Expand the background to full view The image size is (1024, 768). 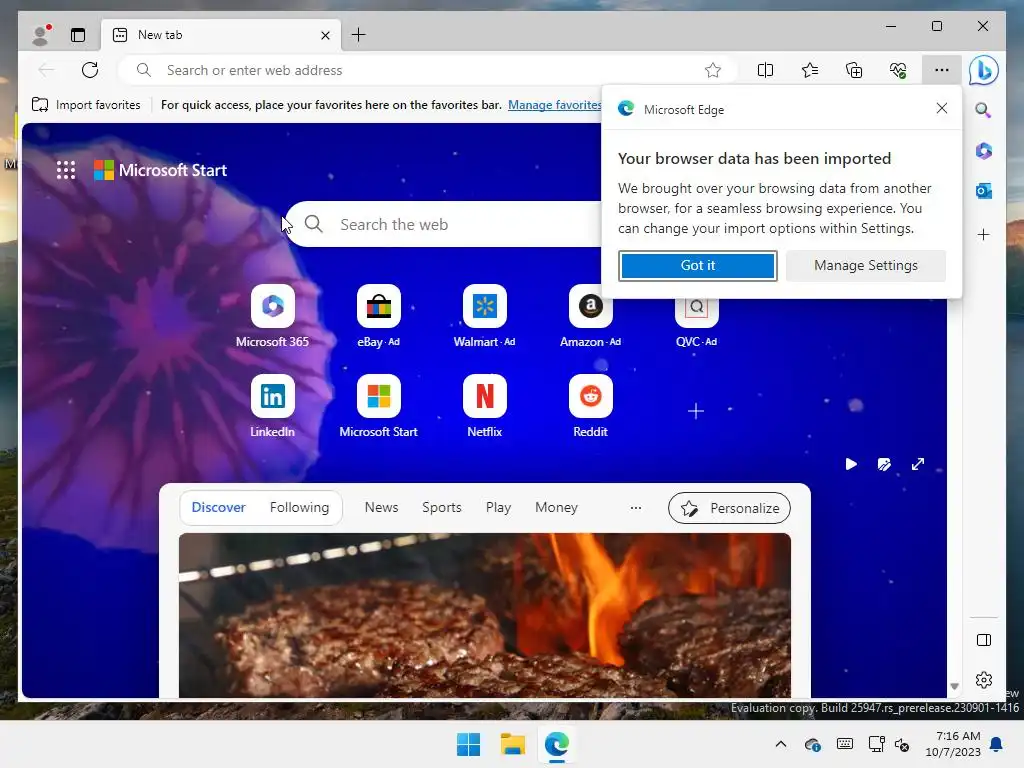pyautogui.click(x=918, y=464)
